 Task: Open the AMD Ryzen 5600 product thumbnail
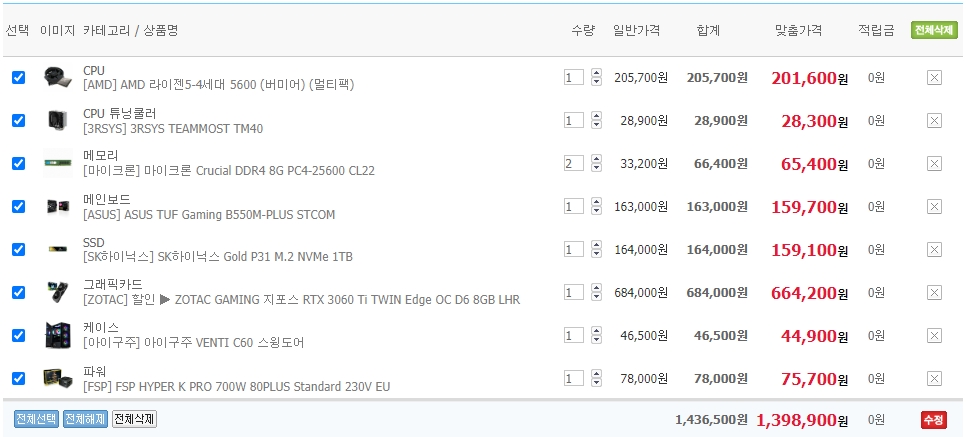pos(58,78)
